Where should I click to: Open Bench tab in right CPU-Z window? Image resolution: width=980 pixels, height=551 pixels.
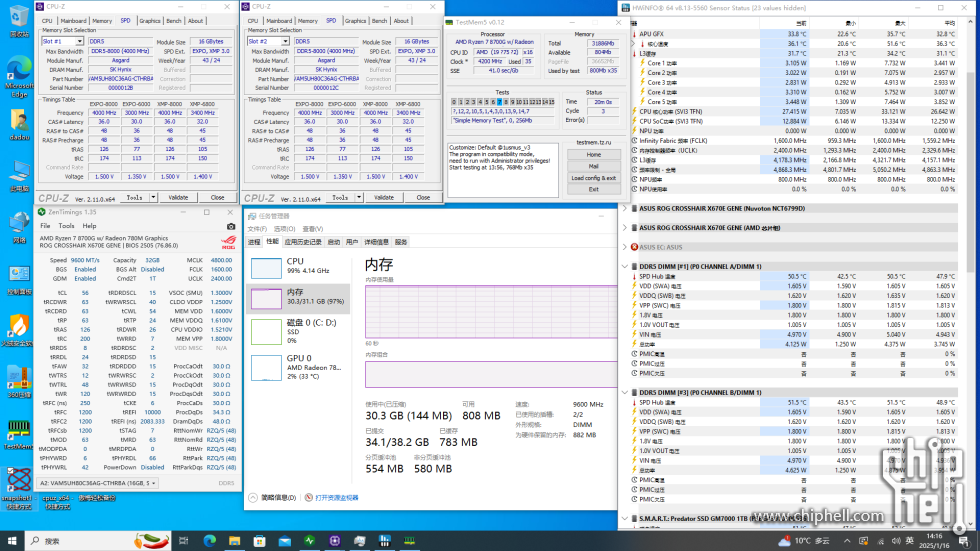pyautogui.click(x=379, y=21)
